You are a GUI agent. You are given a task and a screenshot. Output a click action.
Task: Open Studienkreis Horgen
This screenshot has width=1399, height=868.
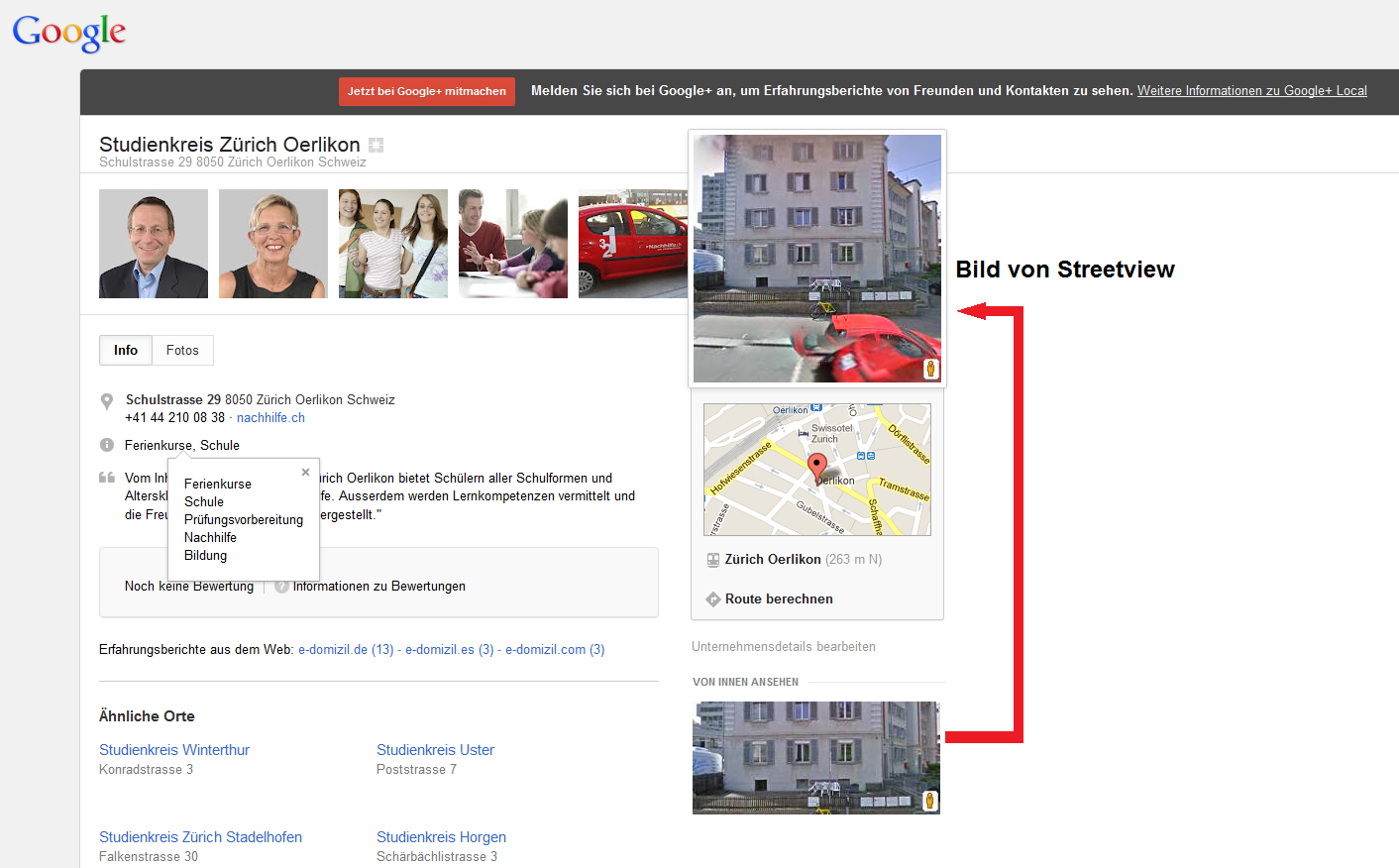tap(441, 837)
